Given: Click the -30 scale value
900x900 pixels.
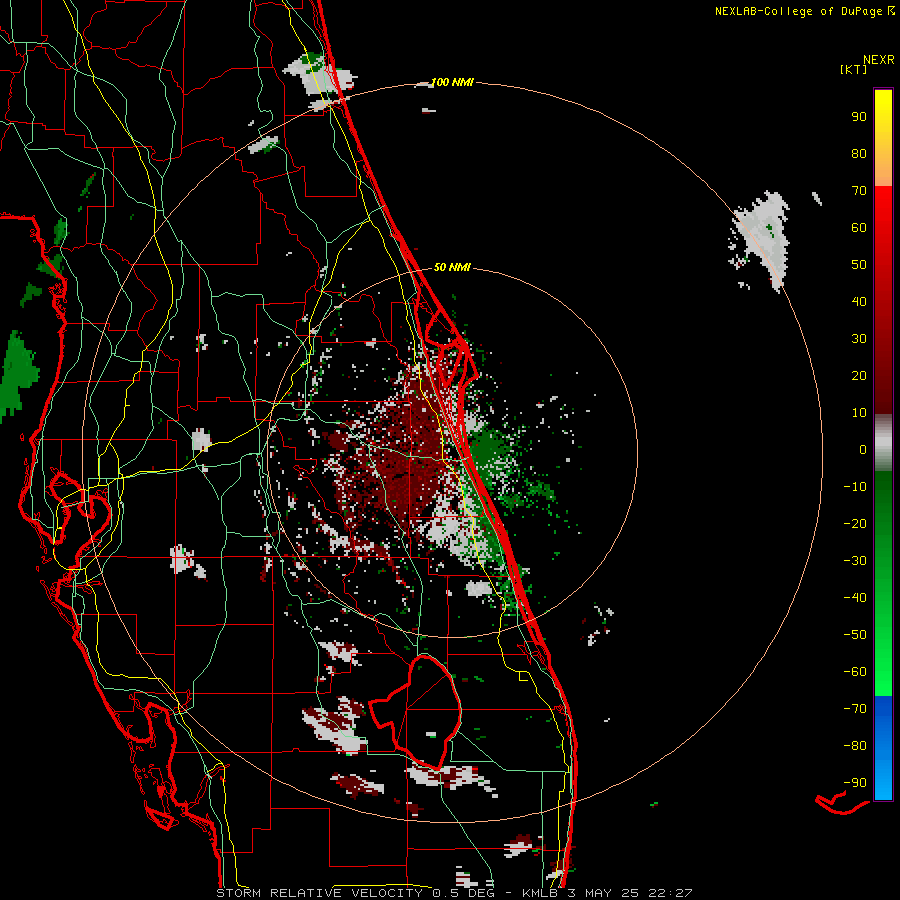Looking at the screenshot, I should pyautogui.click(x=855, y=561).
